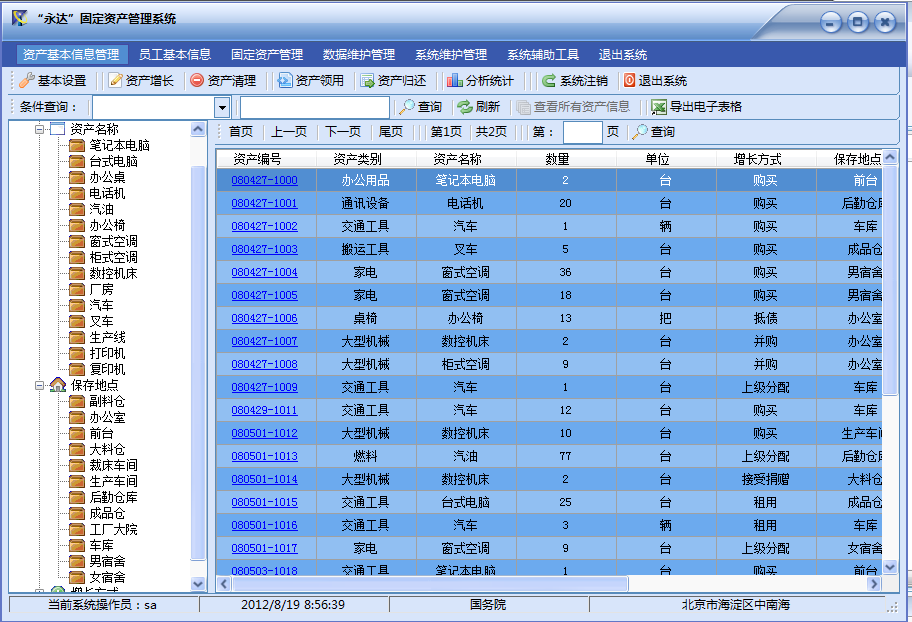Screen dimensions: 912x622
Task: Select 台式电脑 folder icon in tree
Action: 77,161
